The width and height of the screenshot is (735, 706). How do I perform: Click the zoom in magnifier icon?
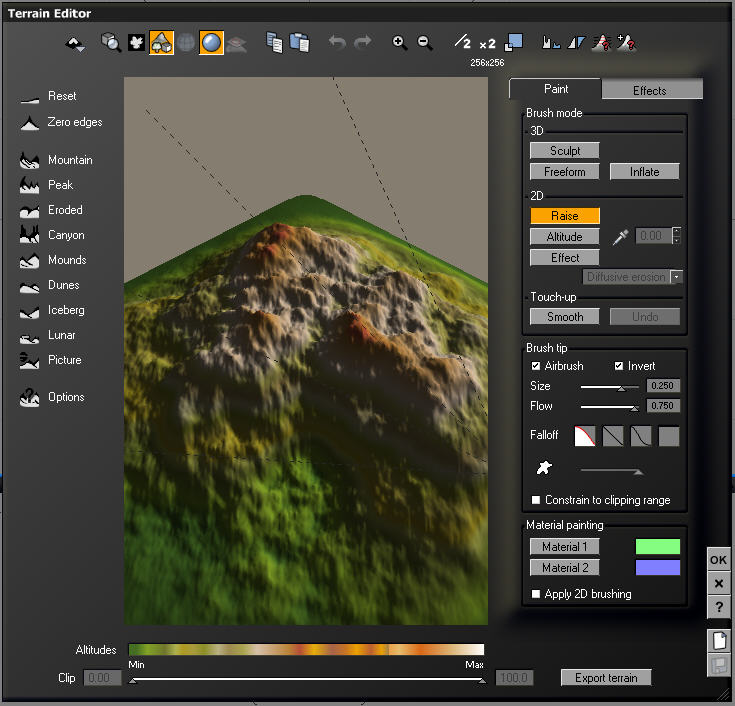coord(400,43)
